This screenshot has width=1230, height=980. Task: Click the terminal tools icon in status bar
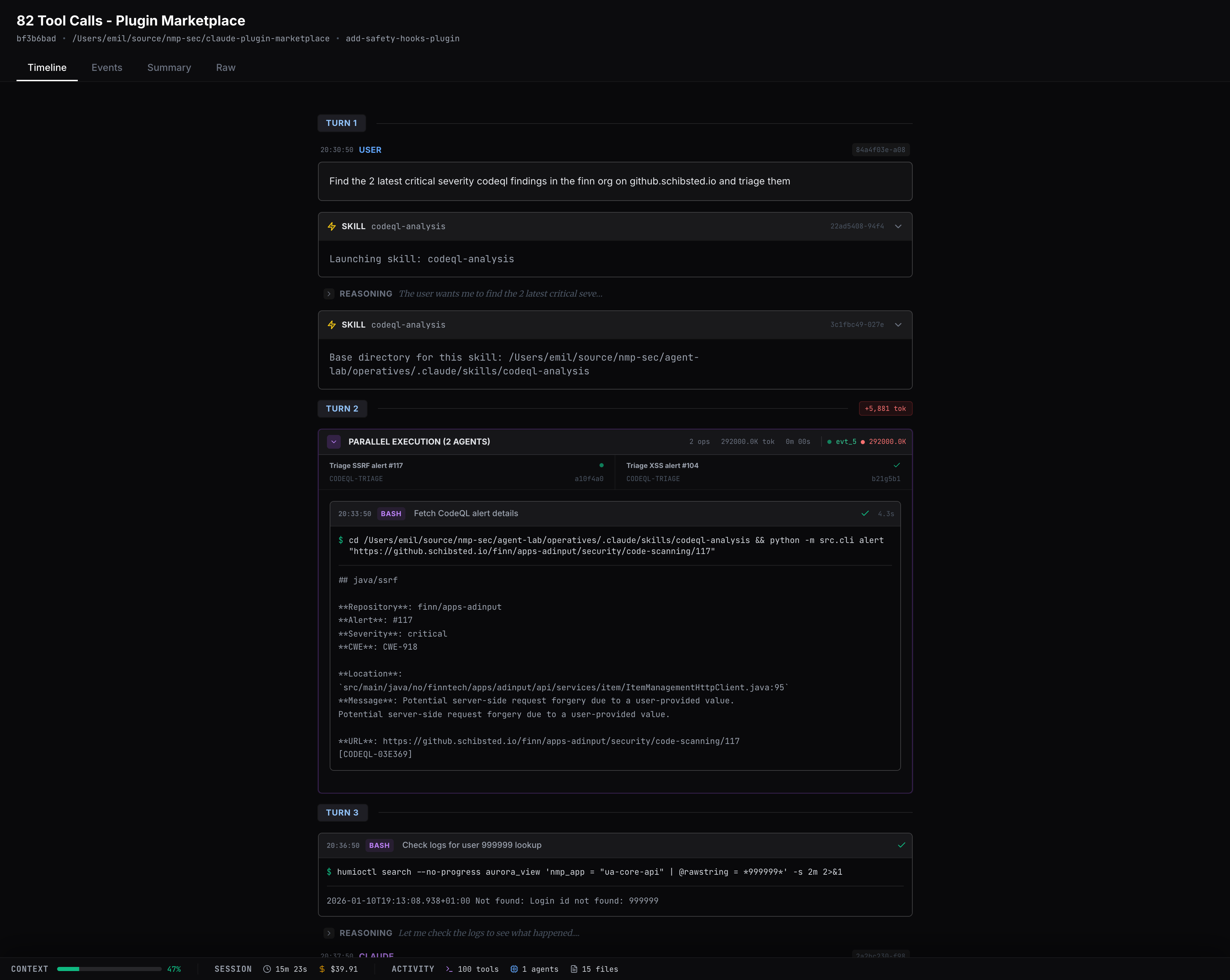(449, 969)
